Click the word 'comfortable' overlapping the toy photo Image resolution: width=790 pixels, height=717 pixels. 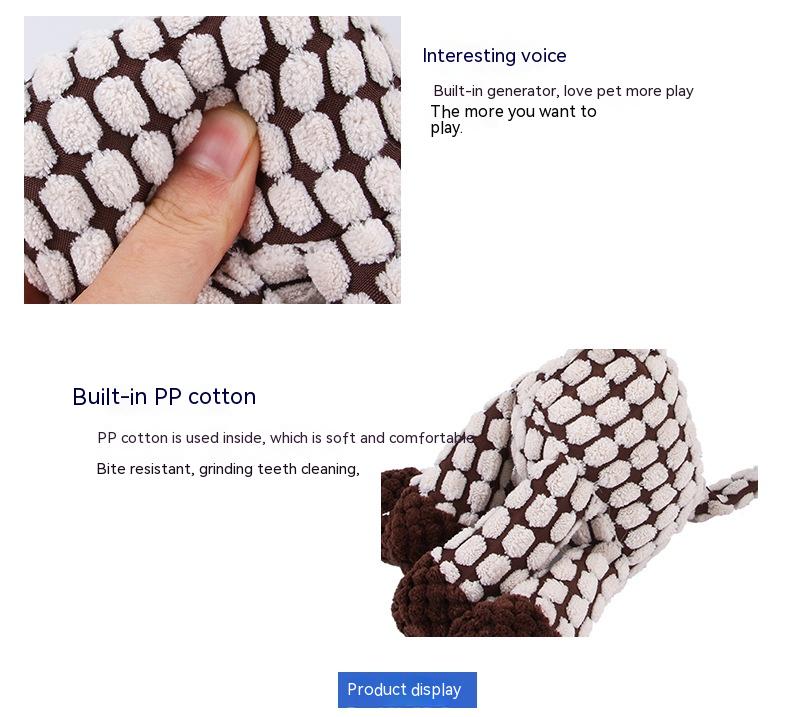432,438
